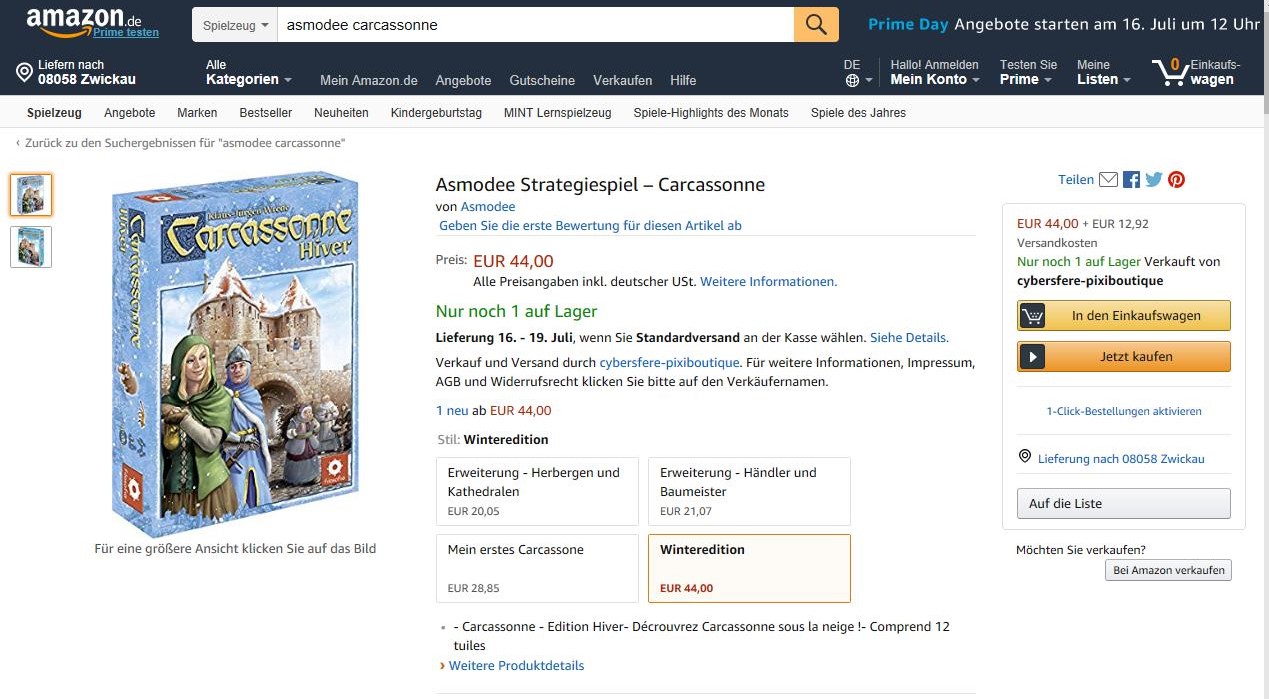Expand the Alle Kategorien menu
Image resolution: width=1269 pixels, height=699 pixels.
click(248, 73)
